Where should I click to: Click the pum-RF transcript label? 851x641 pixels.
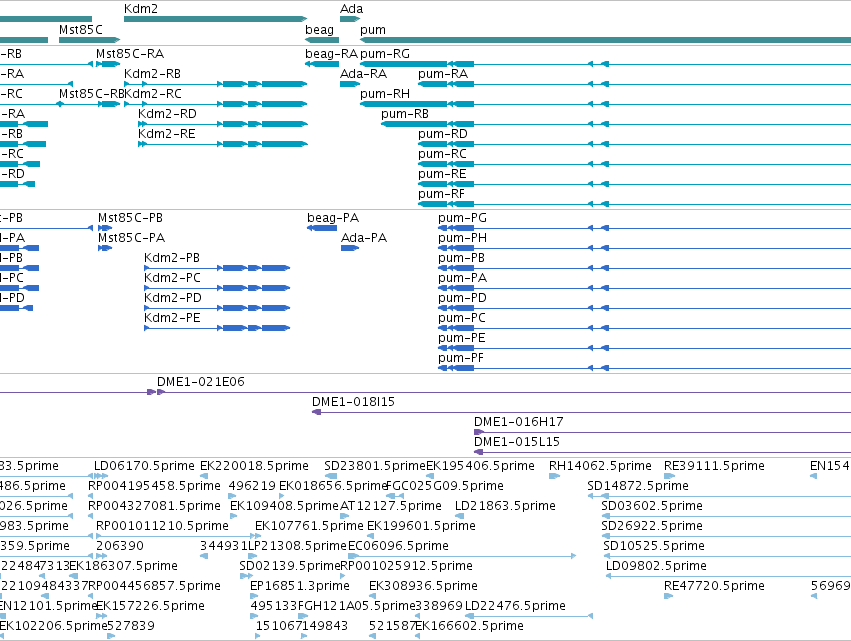[441, 195]
